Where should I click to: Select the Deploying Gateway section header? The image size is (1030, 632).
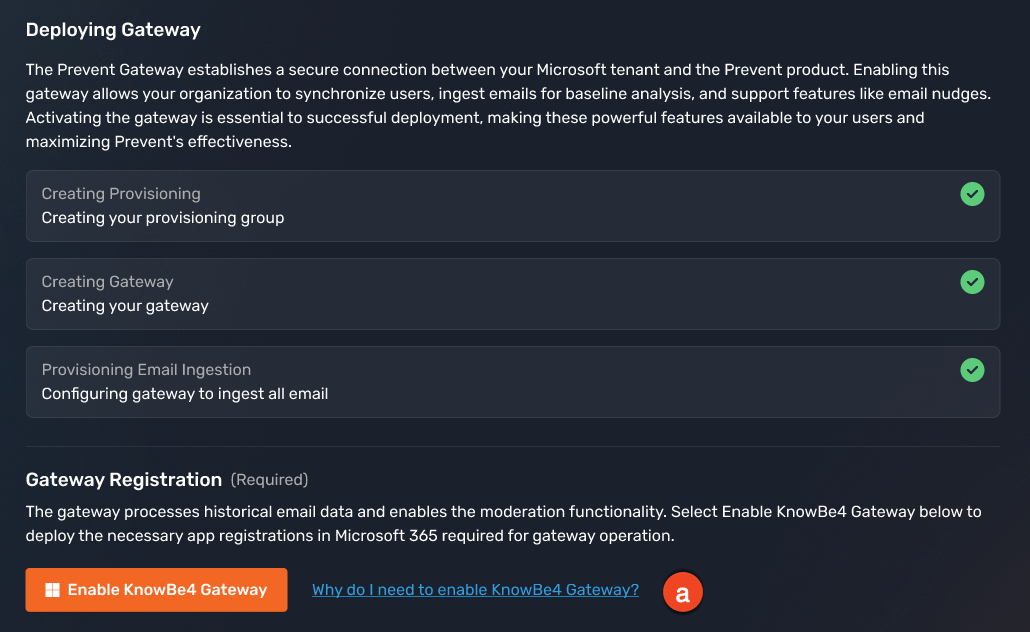113,30
